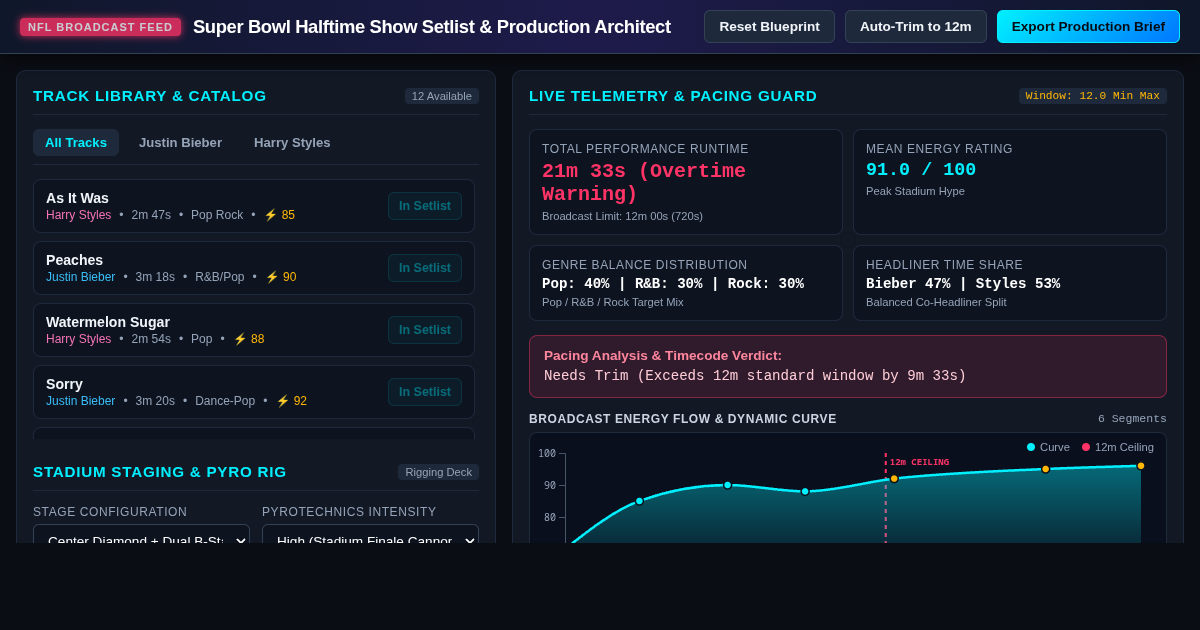Select the As It Was track title
This screenshot has width=1200, height=630.
coord(77,198)
